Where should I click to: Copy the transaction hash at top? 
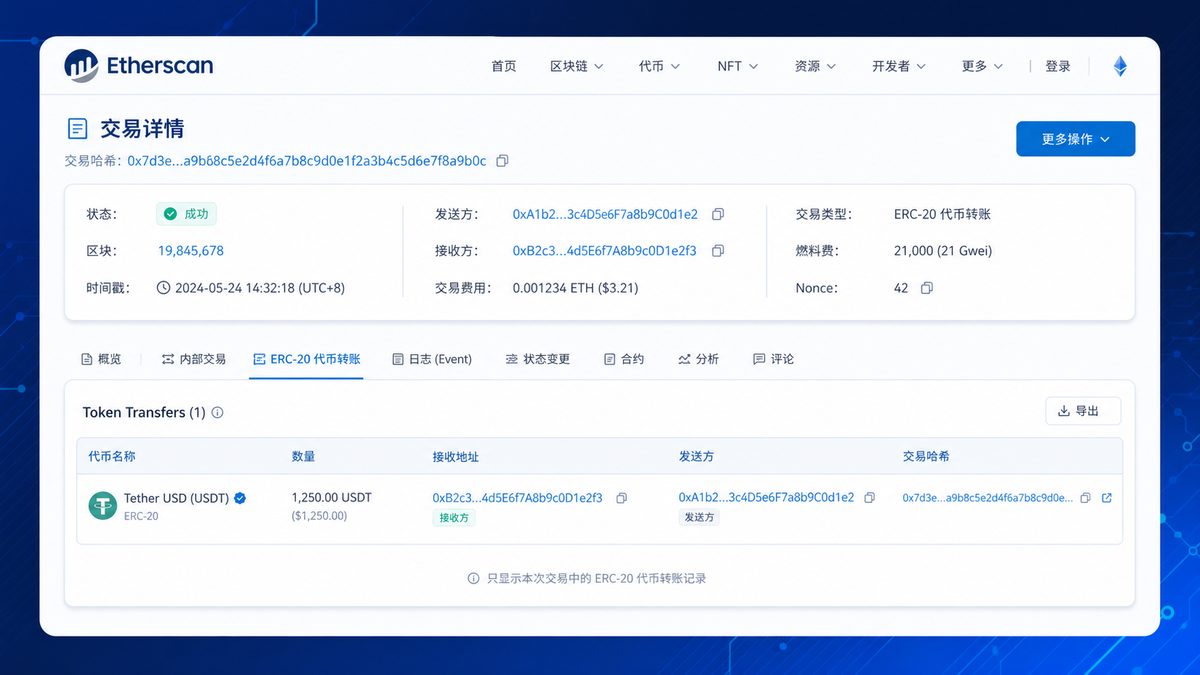click(502, 160)
